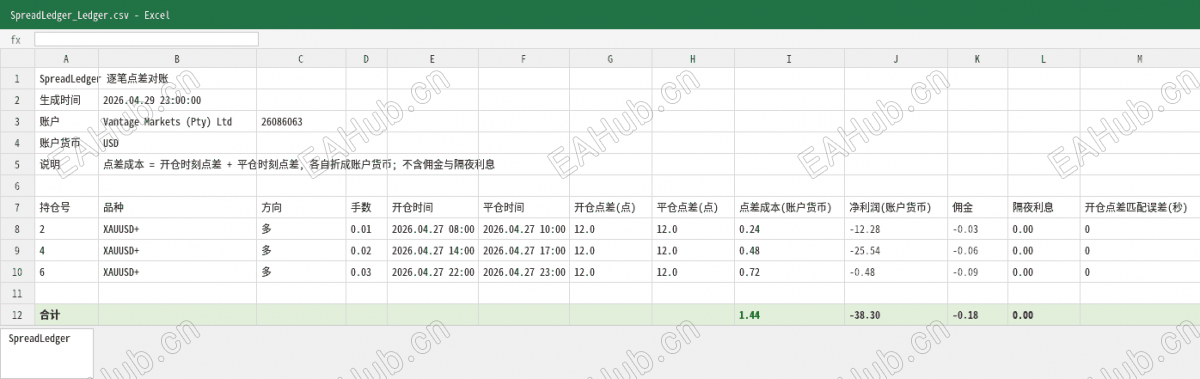Click open time '2026.04.27 08:00'

coord(432,229)
